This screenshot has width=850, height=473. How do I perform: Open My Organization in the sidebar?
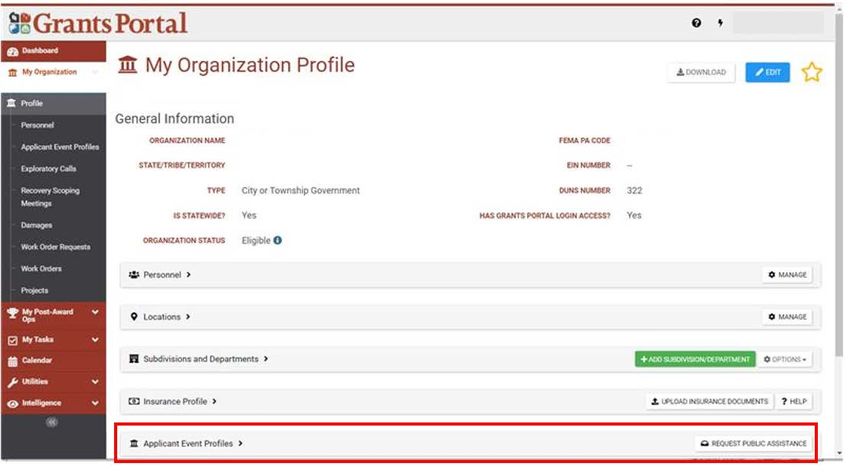click(x=53, y=72)
